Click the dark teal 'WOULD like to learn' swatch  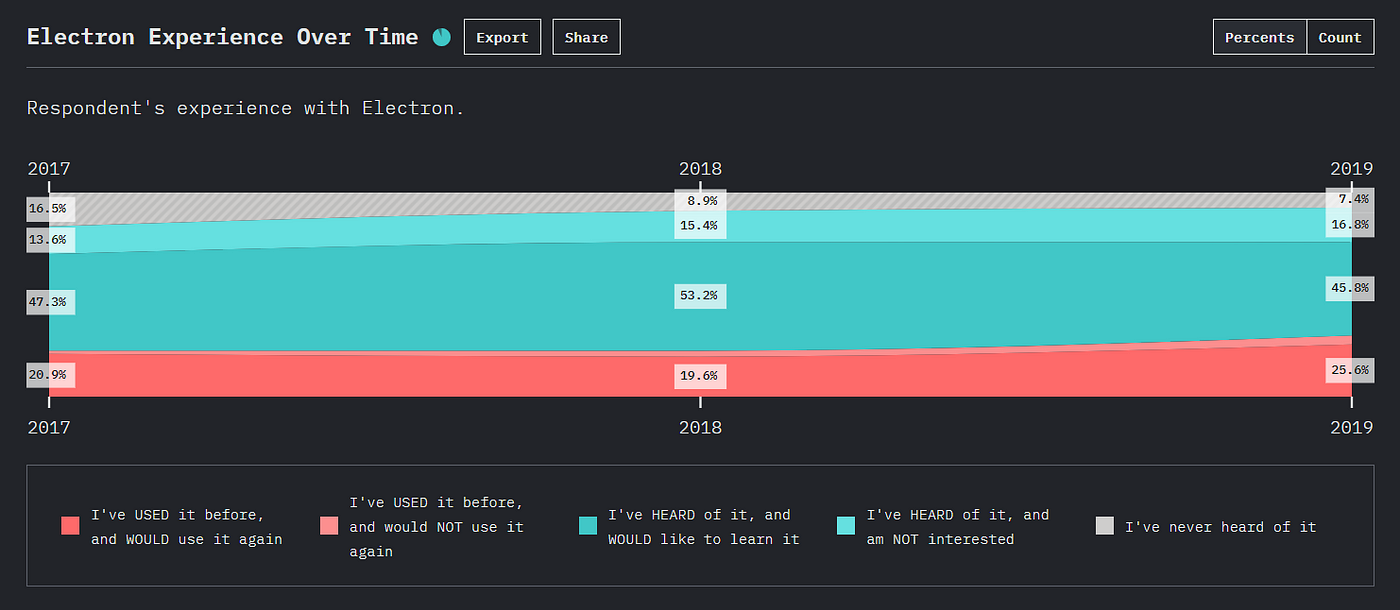pyautogui.click(x=588, y=526)
